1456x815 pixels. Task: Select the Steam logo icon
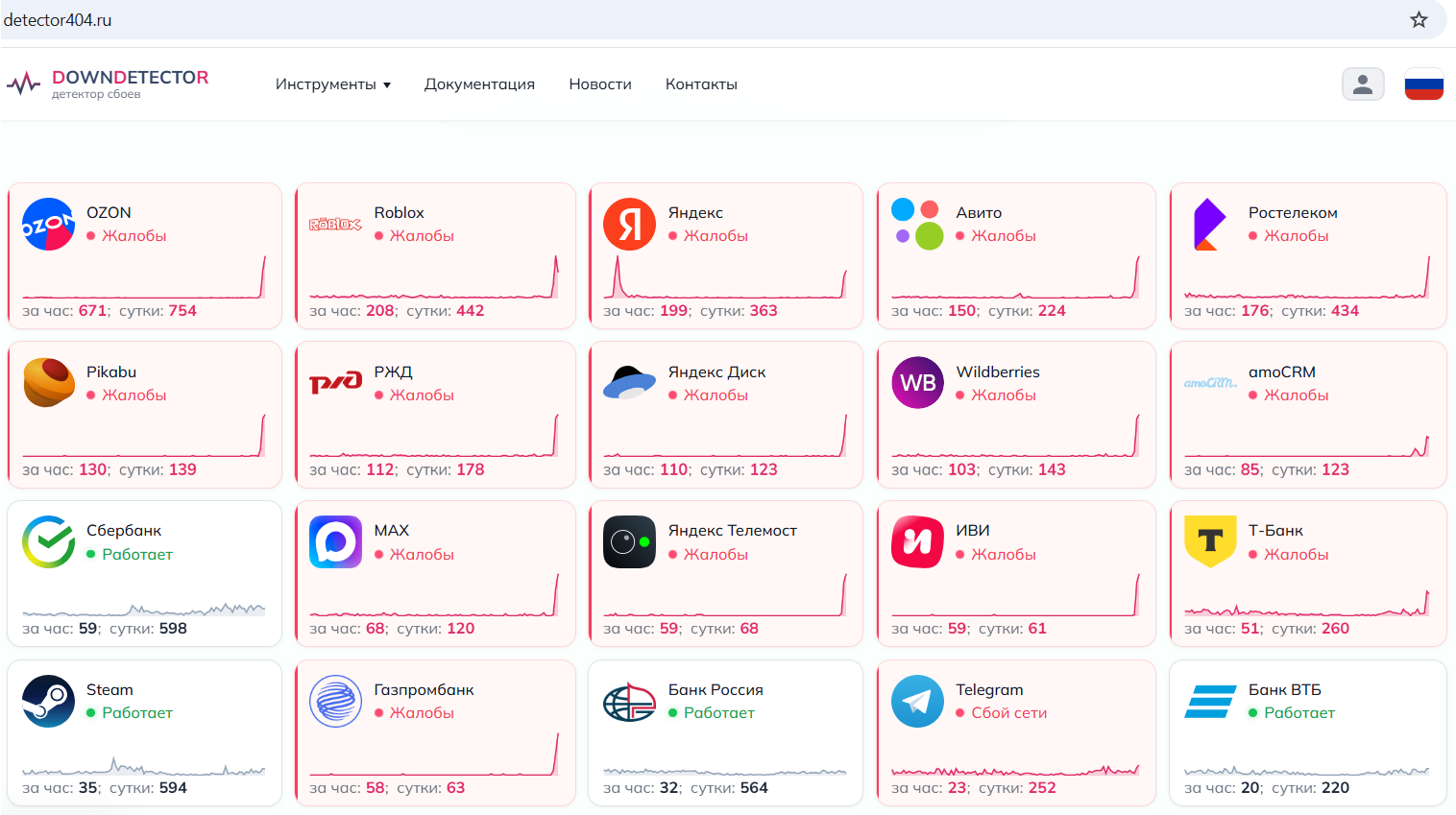pyautogui.click(x=48, y=701)
